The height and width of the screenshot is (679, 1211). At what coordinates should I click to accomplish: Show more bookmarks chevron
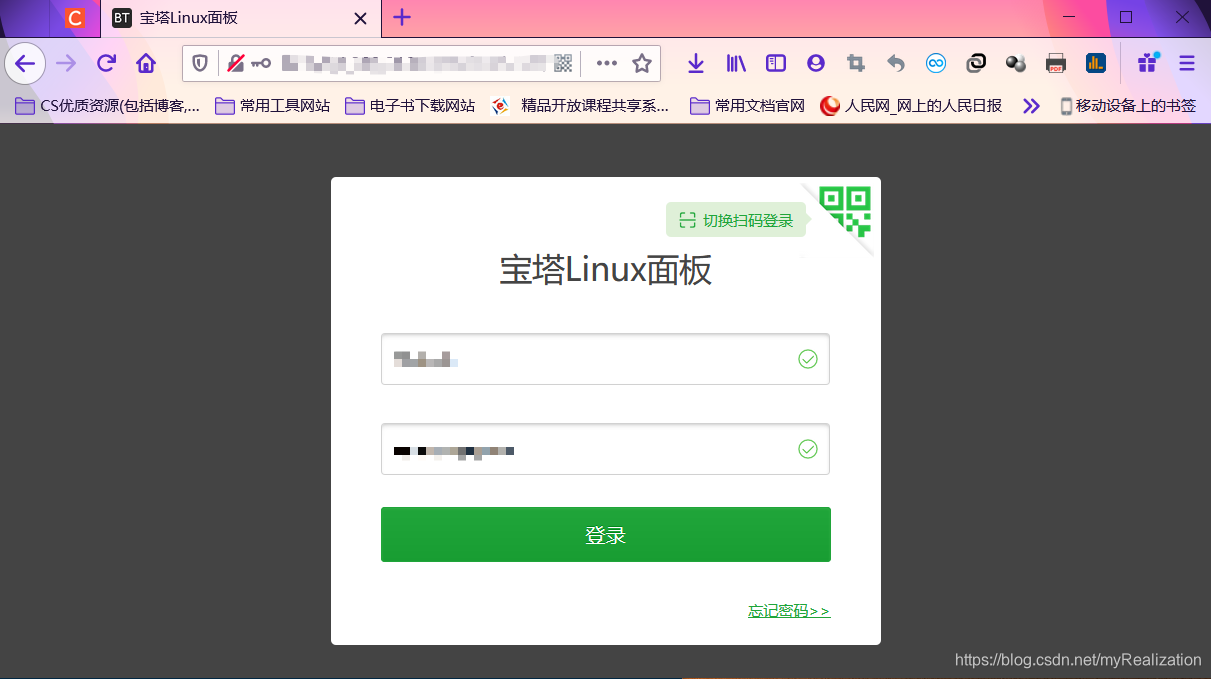(x=1031, y=105)
